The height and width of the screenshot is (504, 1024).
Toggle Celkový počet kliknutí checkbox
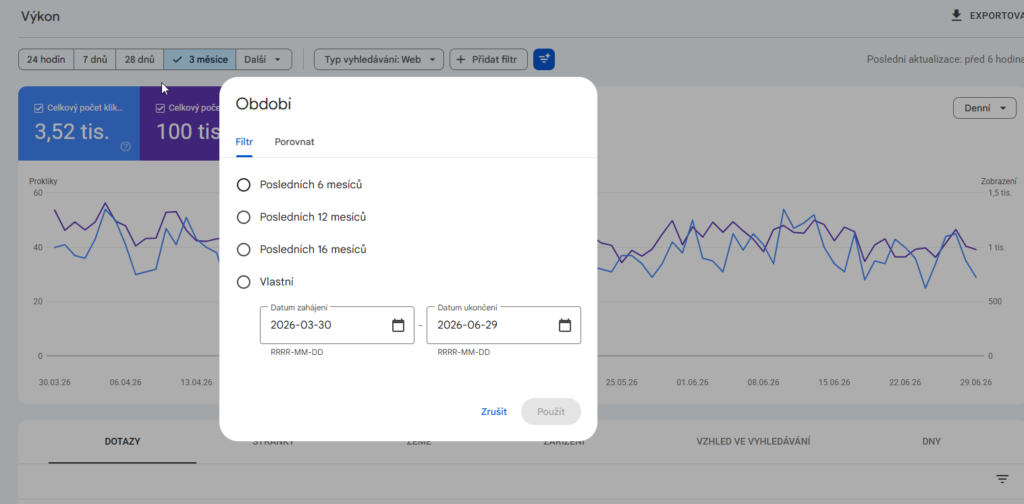click(x=39, y=108)
